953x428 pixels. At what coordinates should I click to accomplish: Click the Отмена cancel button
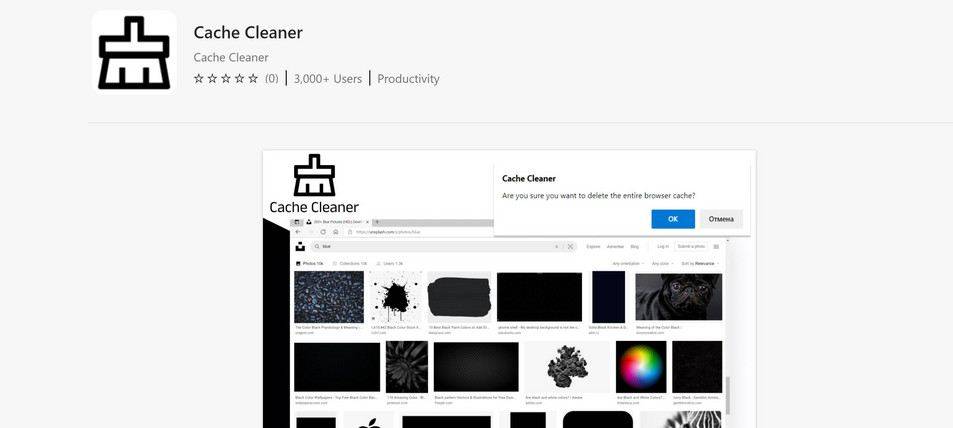coord(721,219)
